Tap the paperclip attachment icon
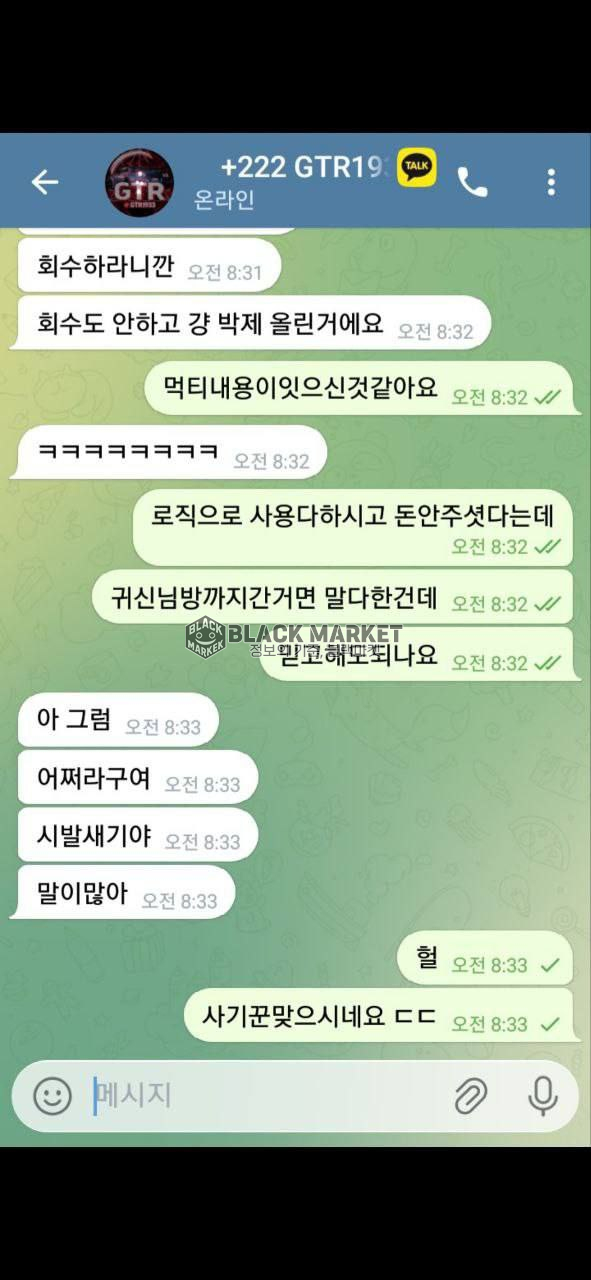591x1280 pixels. point(470,1097)
